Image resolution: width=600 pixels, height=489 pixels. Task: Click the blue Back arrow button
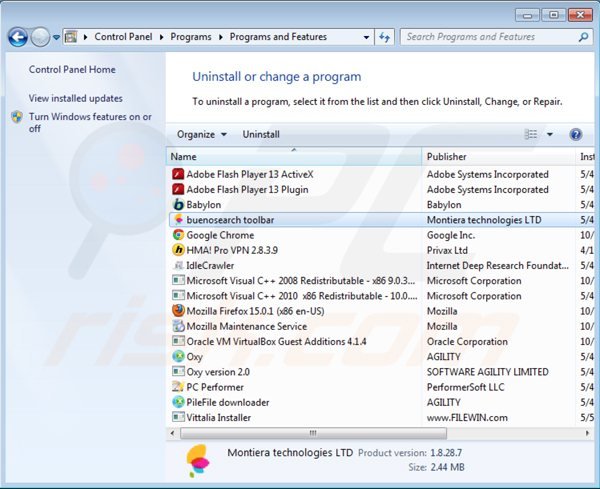[x=18, y=37]
